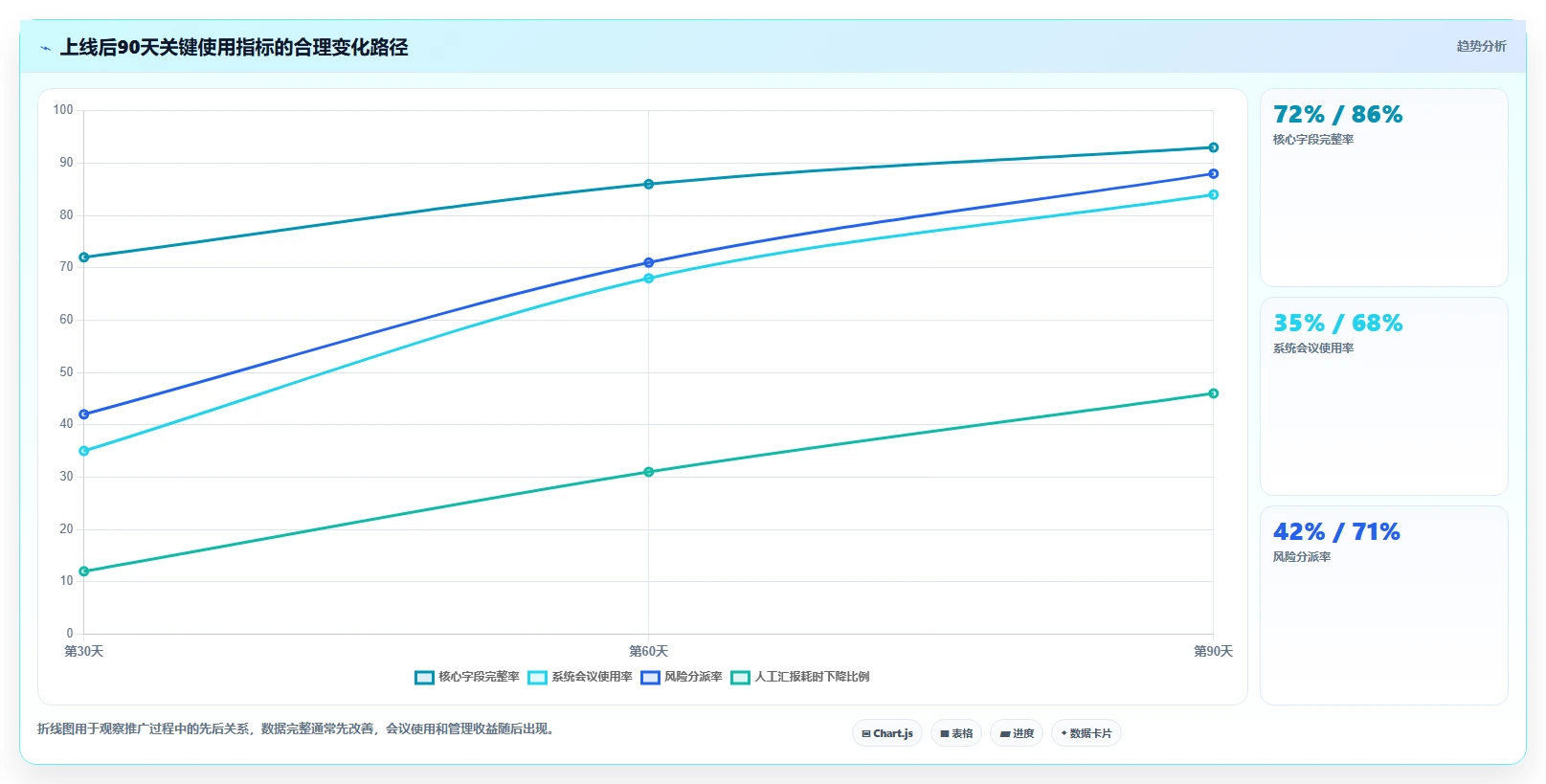Click the 表格 pill tag
This screenshot has height=784, width=1546.
coord(956,733)
